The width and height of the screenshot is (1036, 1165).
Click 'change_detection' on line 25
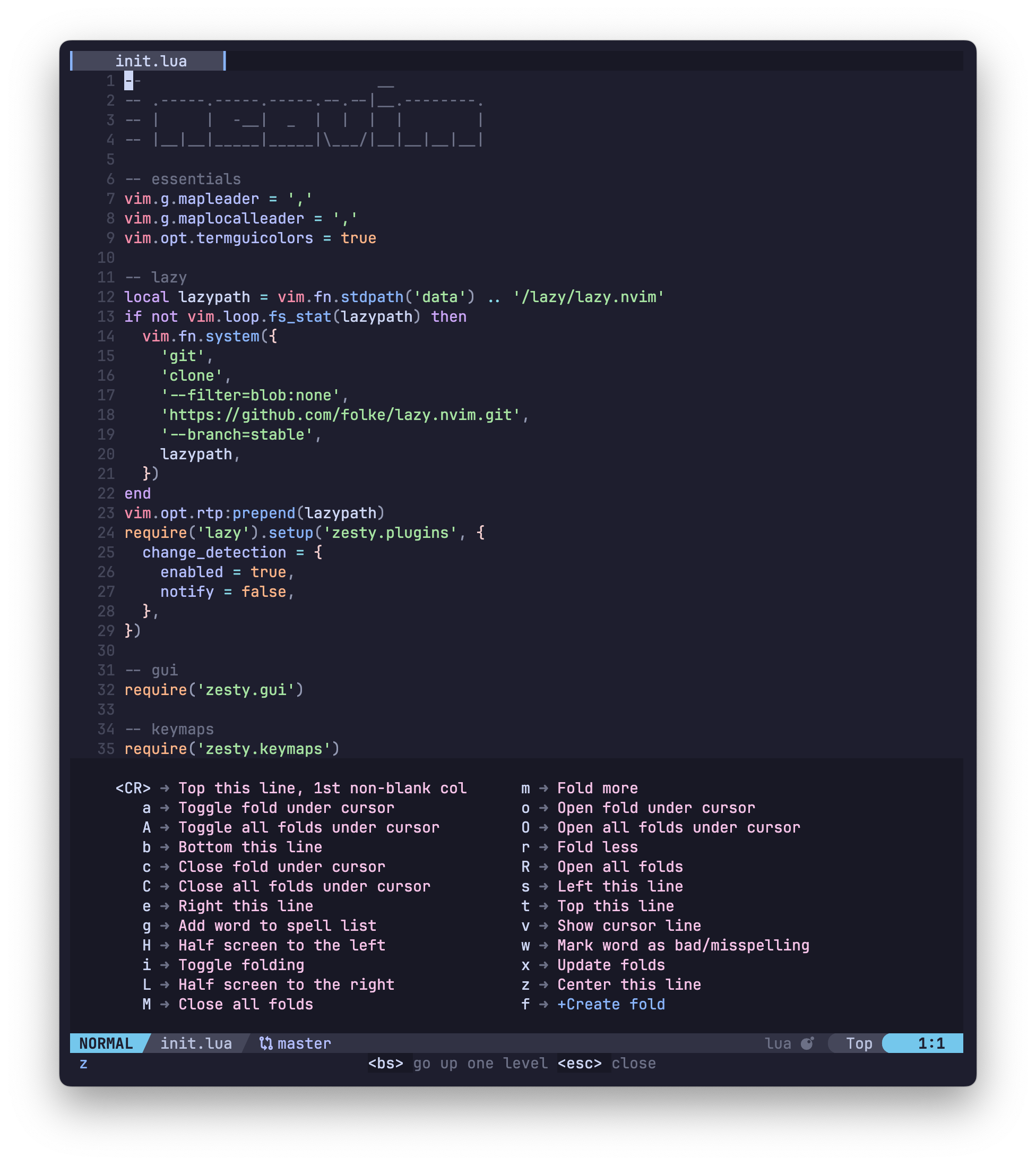214,552
